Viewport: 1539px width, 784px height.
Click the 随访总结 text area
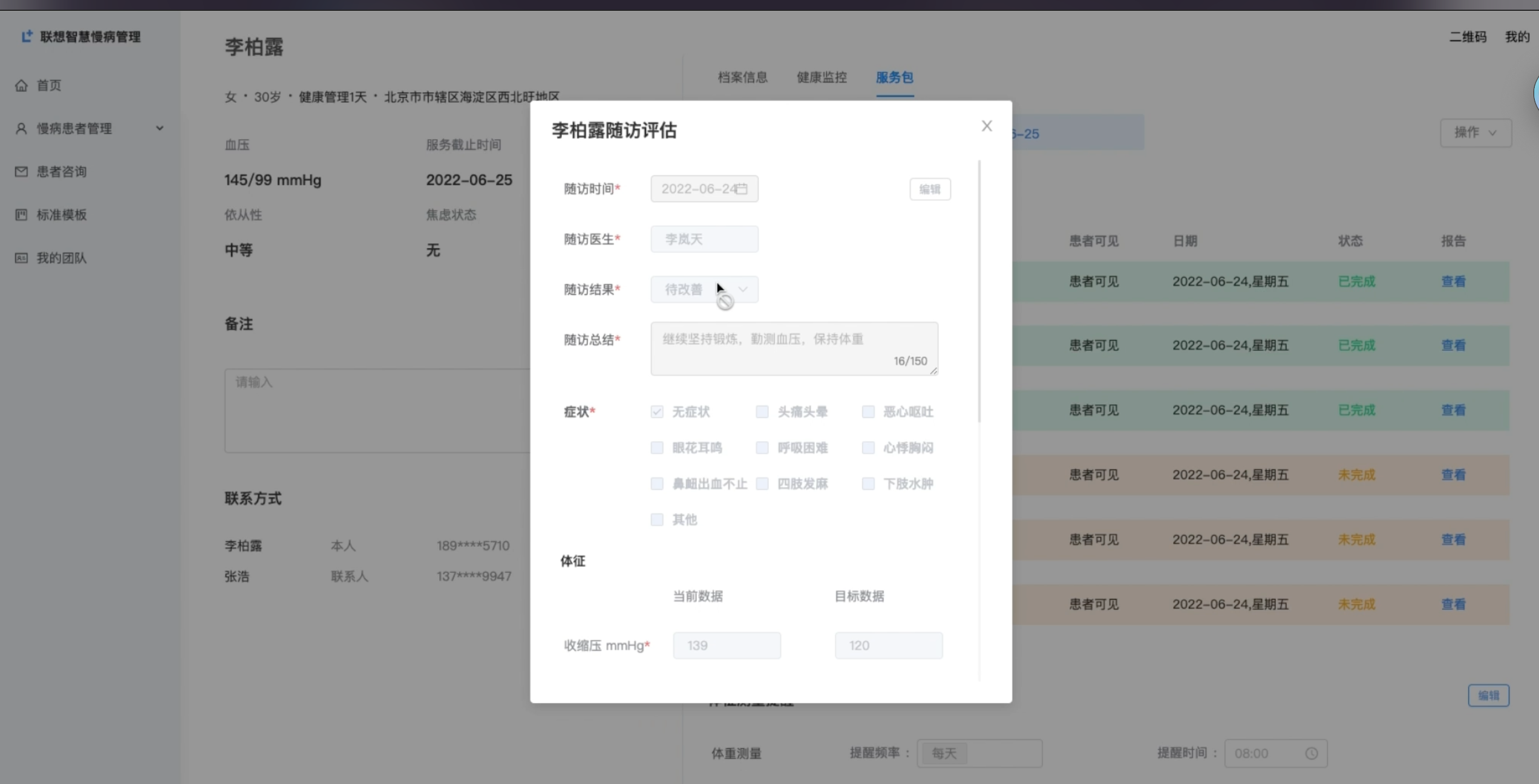pos(794,348)
